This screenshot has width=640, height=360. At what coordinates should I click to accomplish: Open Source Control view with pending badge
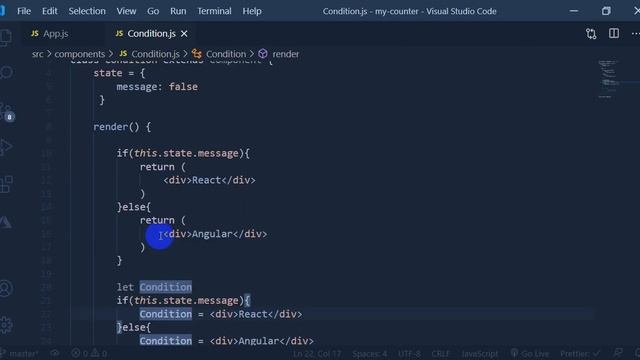pos(7,111)
